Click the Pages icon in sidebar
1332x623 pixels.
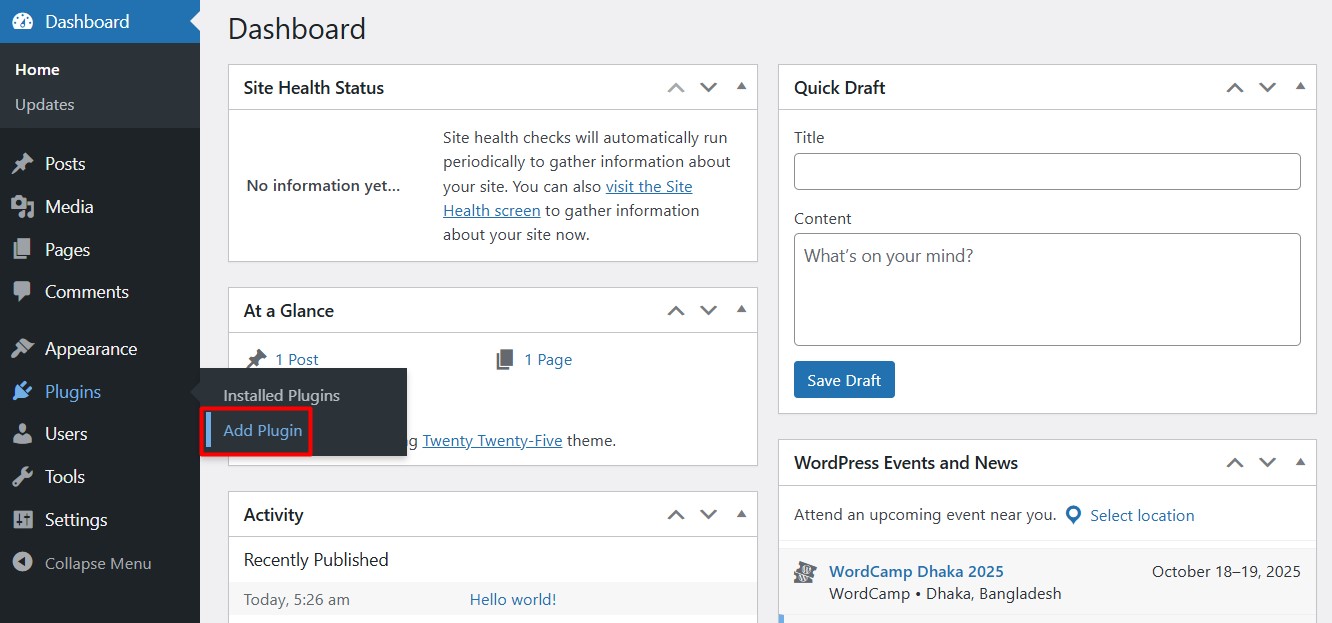click(22, 250)
